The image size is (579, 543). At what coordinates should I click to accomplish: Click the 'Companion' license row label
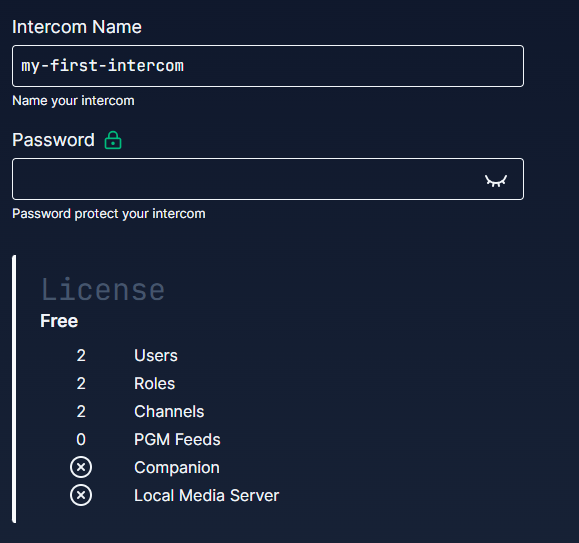177,468
